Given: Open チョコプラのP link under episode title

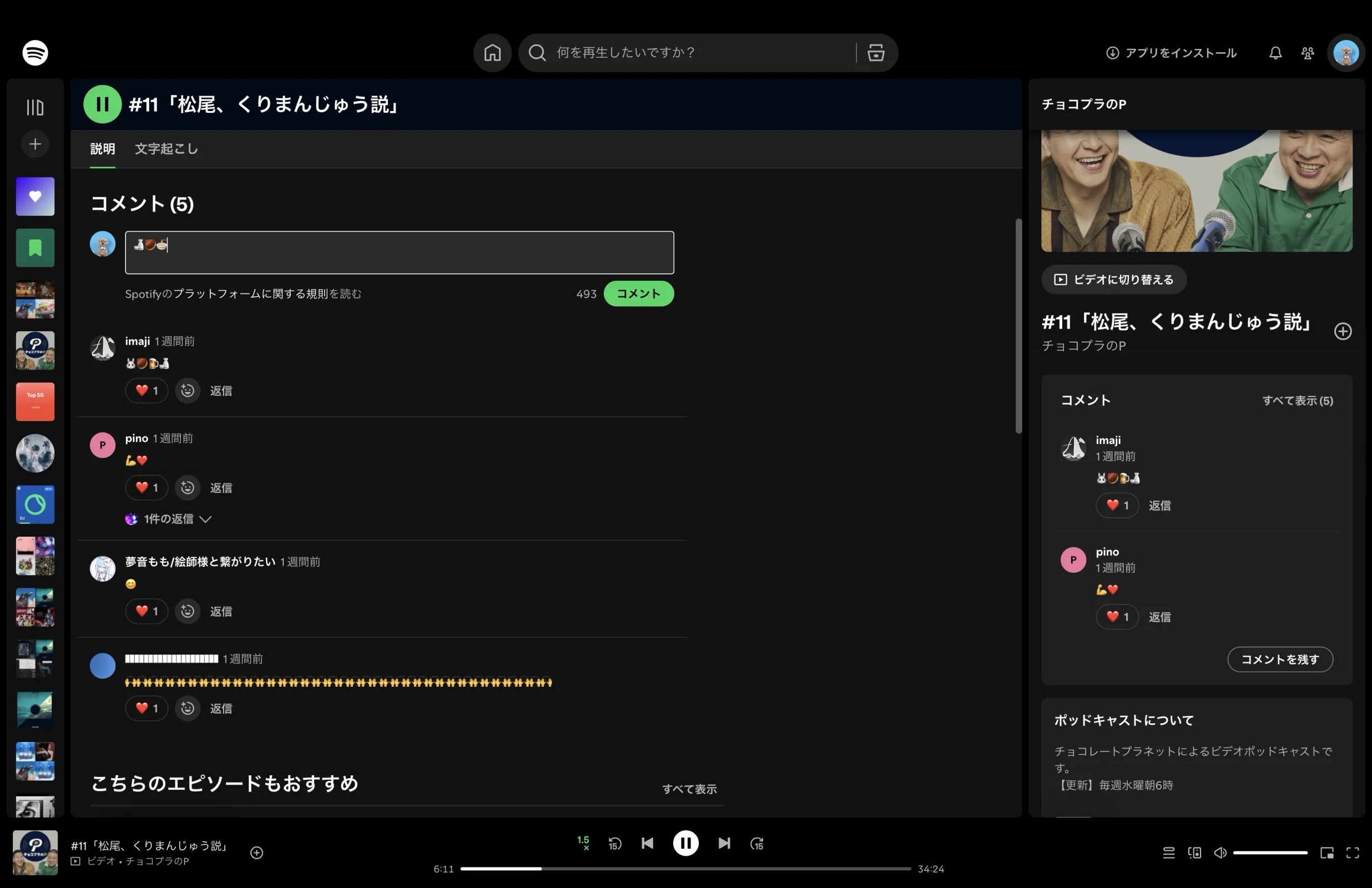Looking at the screenshot, I should click(1083, 345).
